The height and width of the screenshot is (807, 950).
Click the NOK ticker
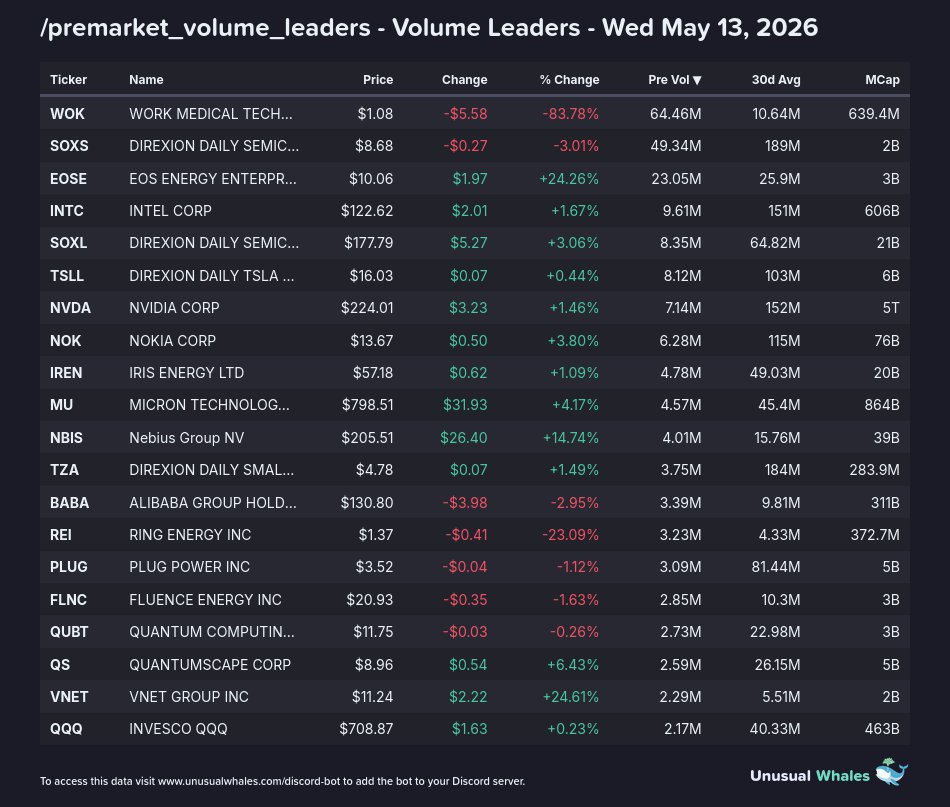pyautogui.click(x=65, y=340)
